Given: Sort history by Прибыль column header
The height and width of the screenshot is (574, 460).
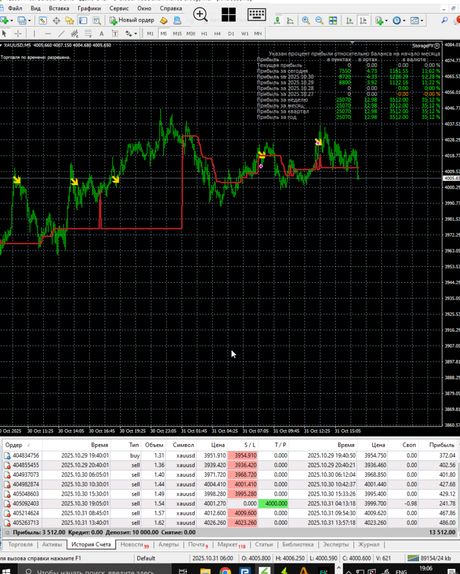Looking at the screenshot, I should coord(442,445).
